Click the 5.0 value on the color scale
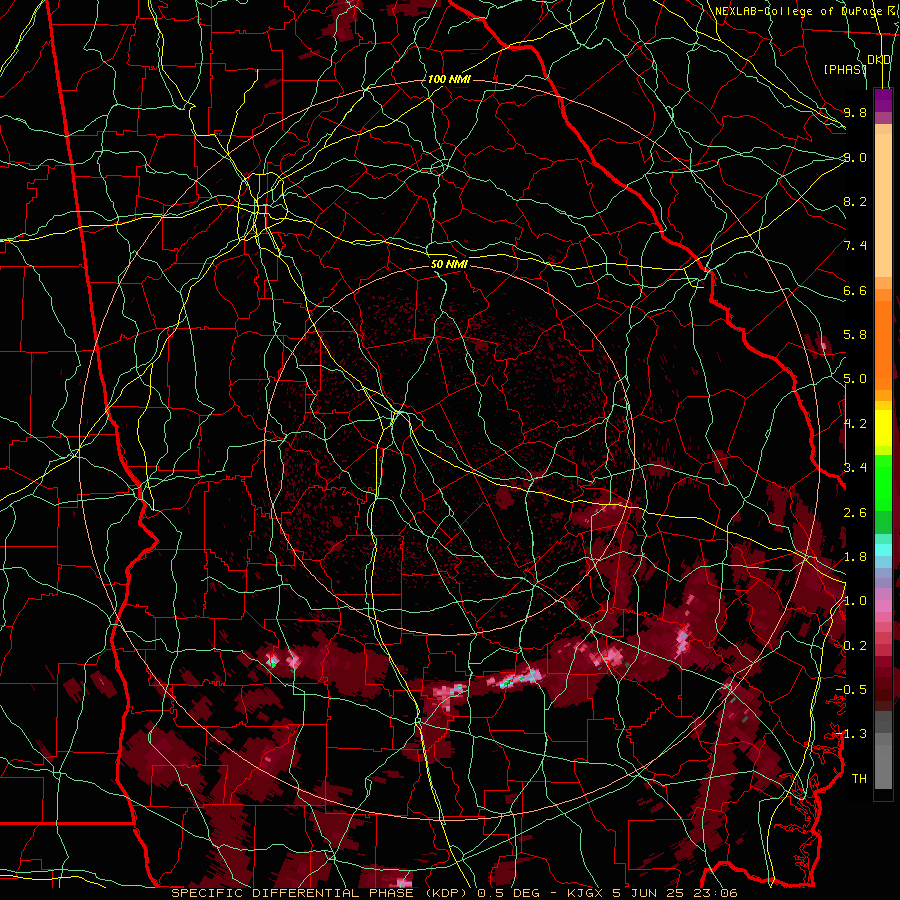 (855, 379)
